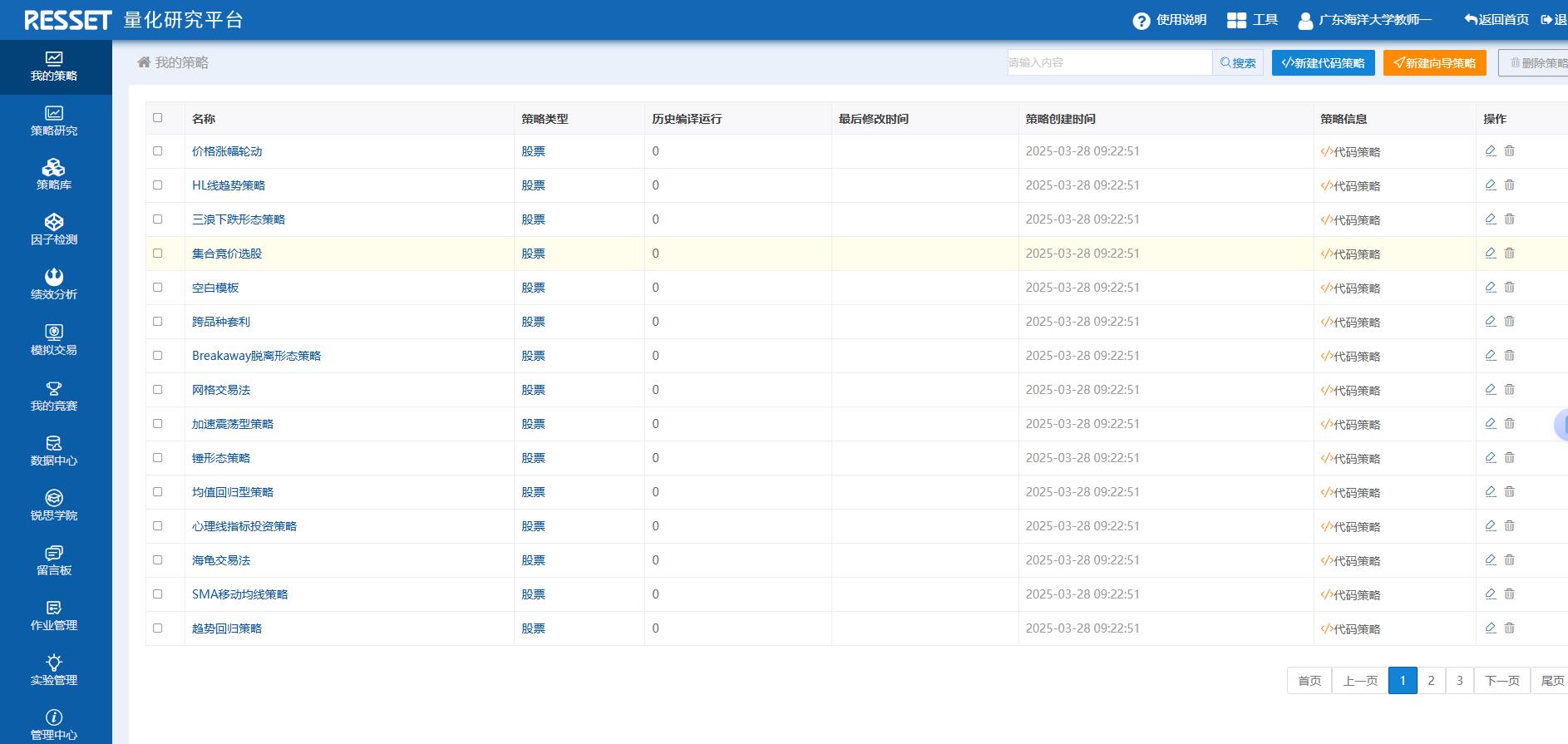Jump to last page with 尾页

tap(1551, 680)
